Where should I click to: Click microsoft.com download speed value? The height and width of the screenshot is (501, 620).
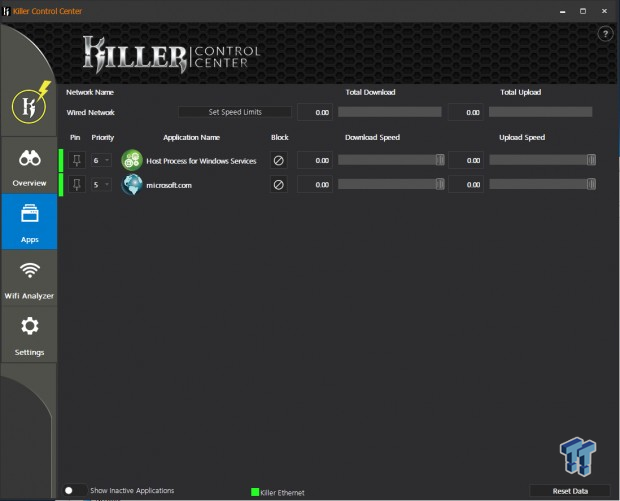(x=315, y=185)
